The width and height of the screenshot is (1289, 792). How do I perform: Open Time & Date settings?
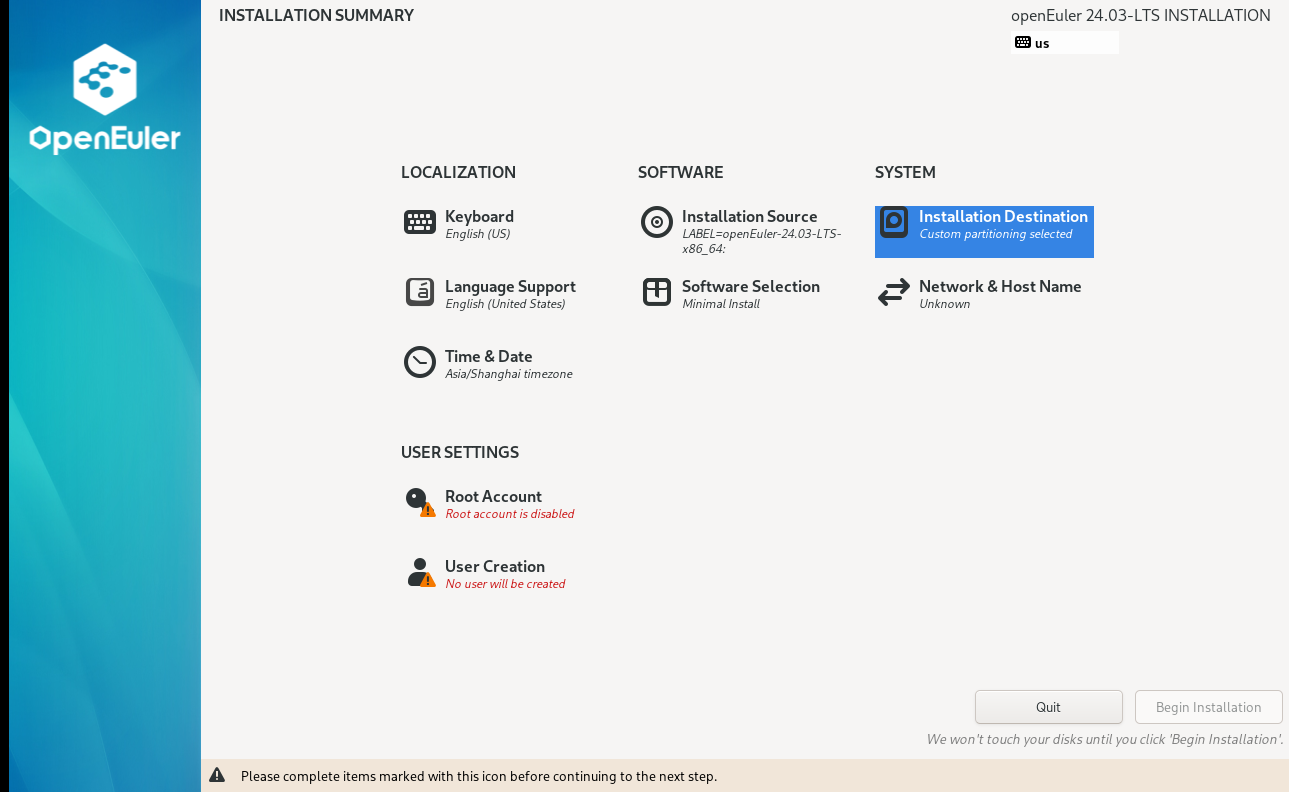coord(488,364)
